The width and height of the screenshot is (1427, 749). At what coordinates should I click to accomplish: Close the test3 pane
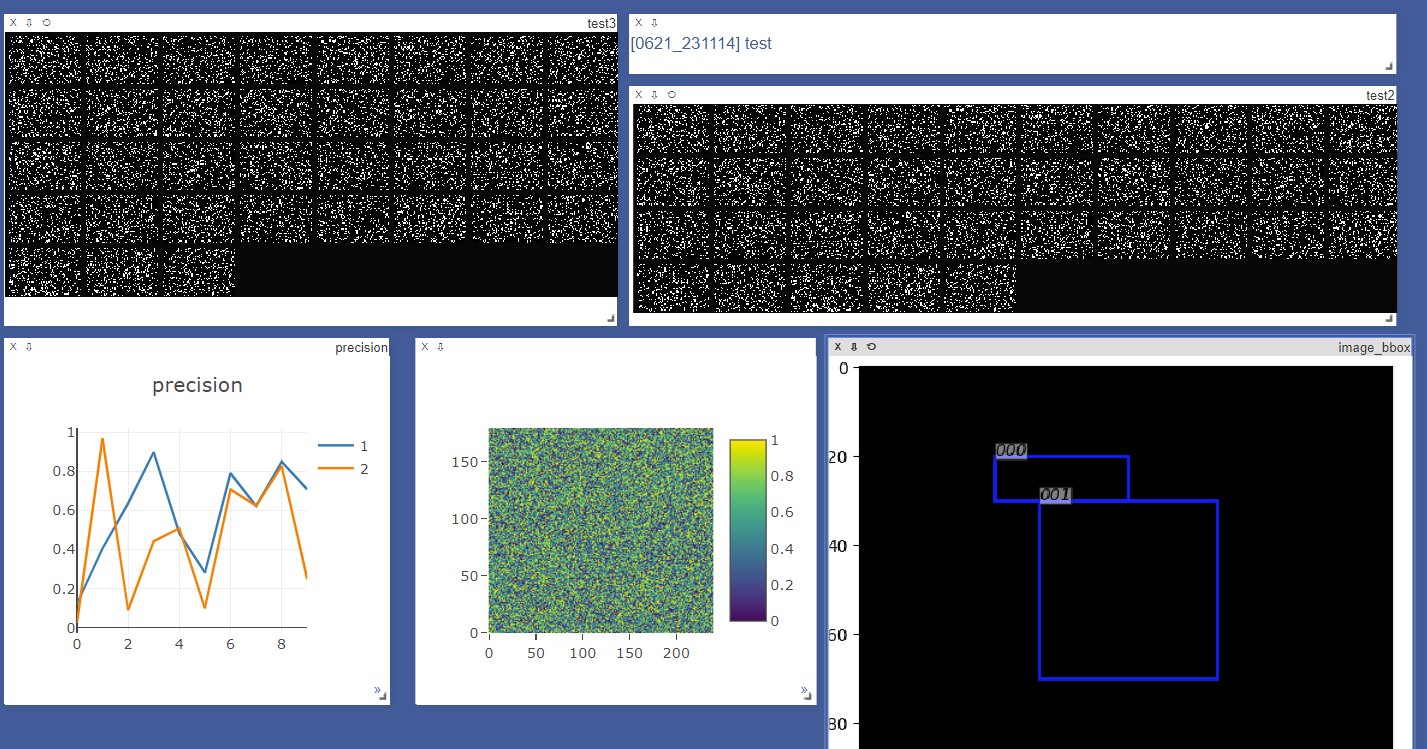pyautogui.click(x=13, y=22)
